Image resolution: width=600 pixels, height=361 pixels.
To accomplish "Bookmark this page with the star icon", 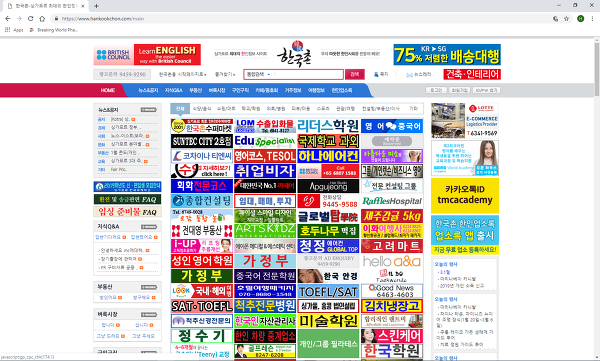I will 566,18.
